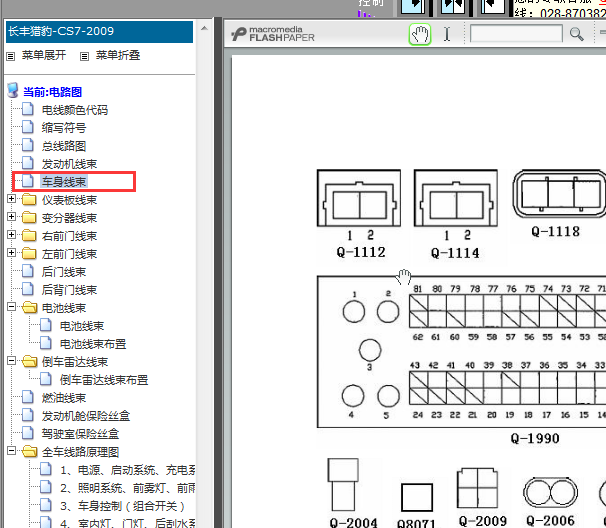This screenshot has height=528, width=606.
Task: Open 后背门线束 document
Action: (x=69, y=290)
